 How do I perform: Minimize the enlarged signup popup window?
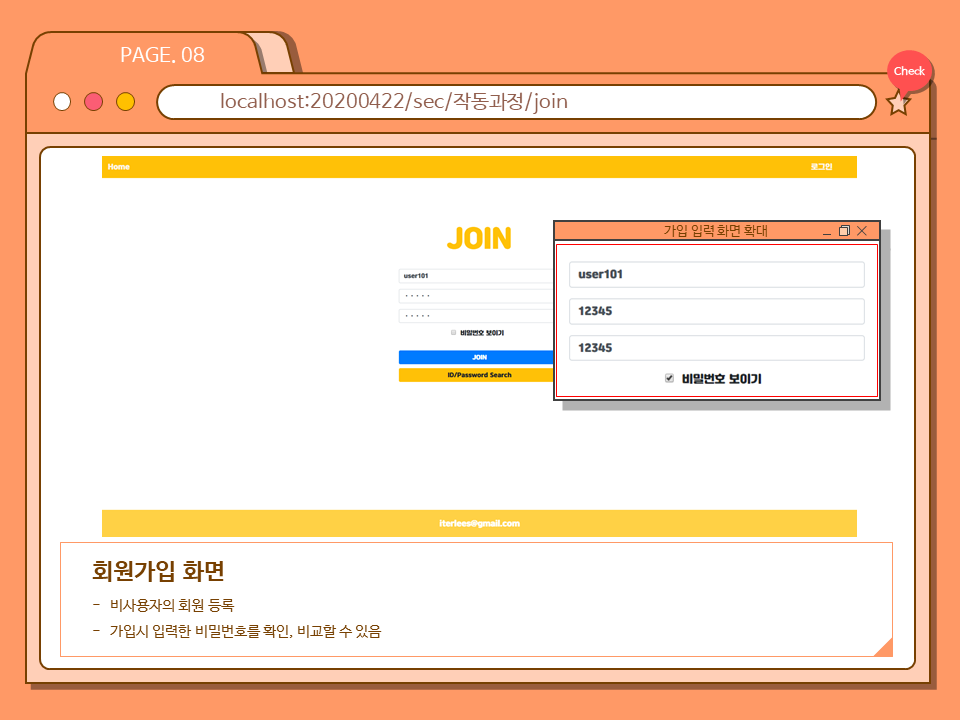point(827,231)
